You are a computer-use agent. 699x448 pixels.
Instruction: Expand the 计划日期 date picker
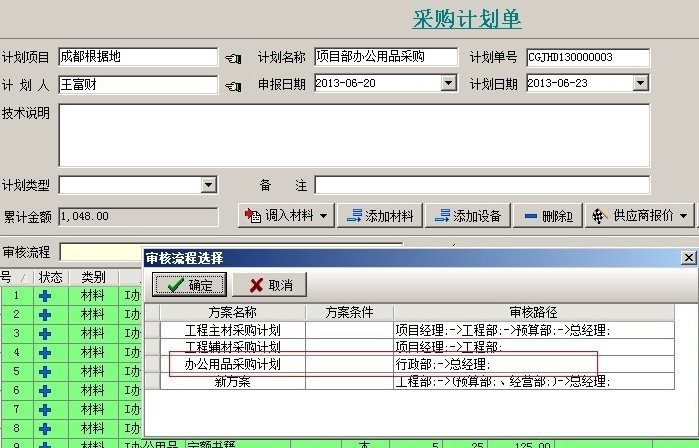point(641,84)
